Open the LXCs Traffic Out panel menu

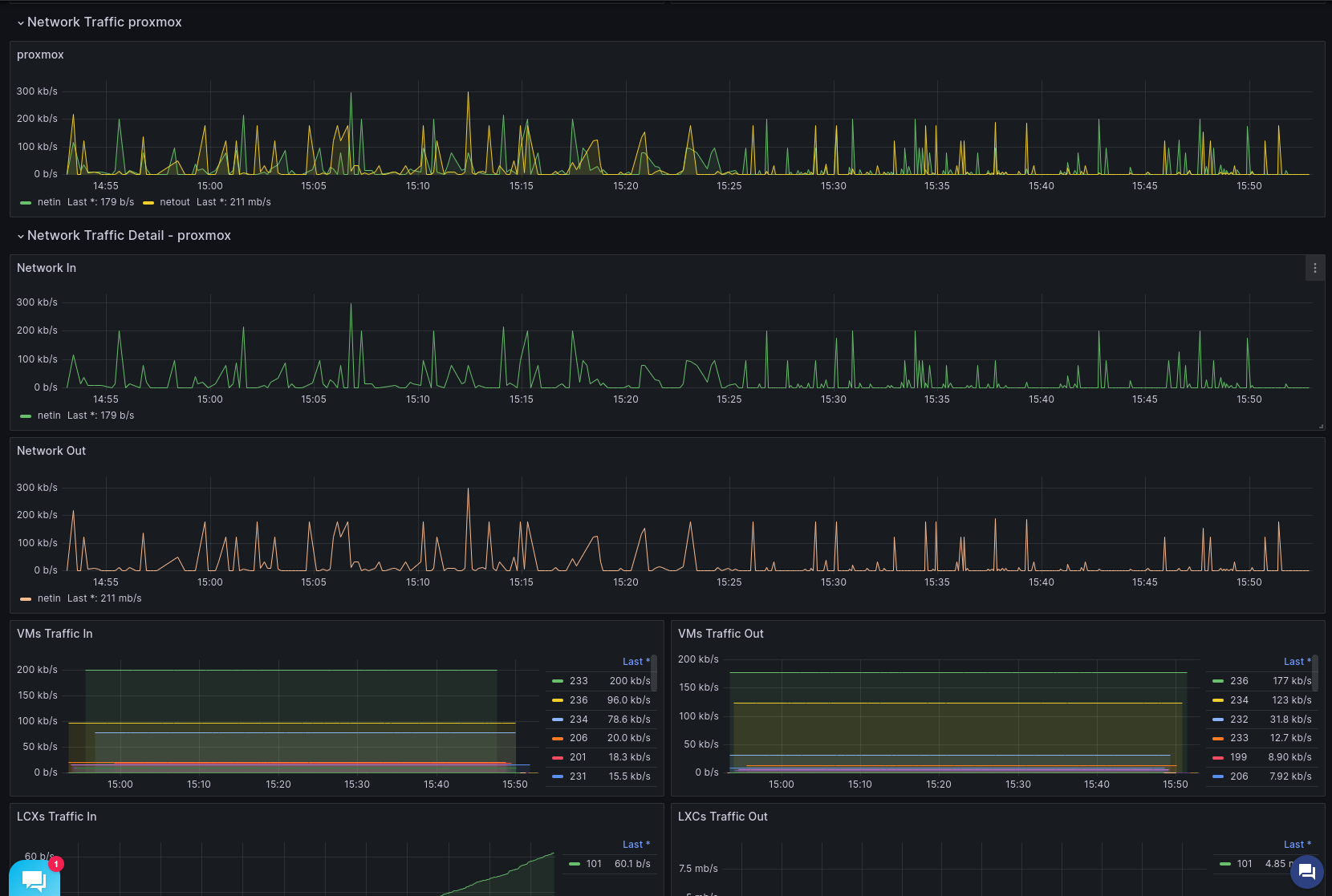(722, 816)
